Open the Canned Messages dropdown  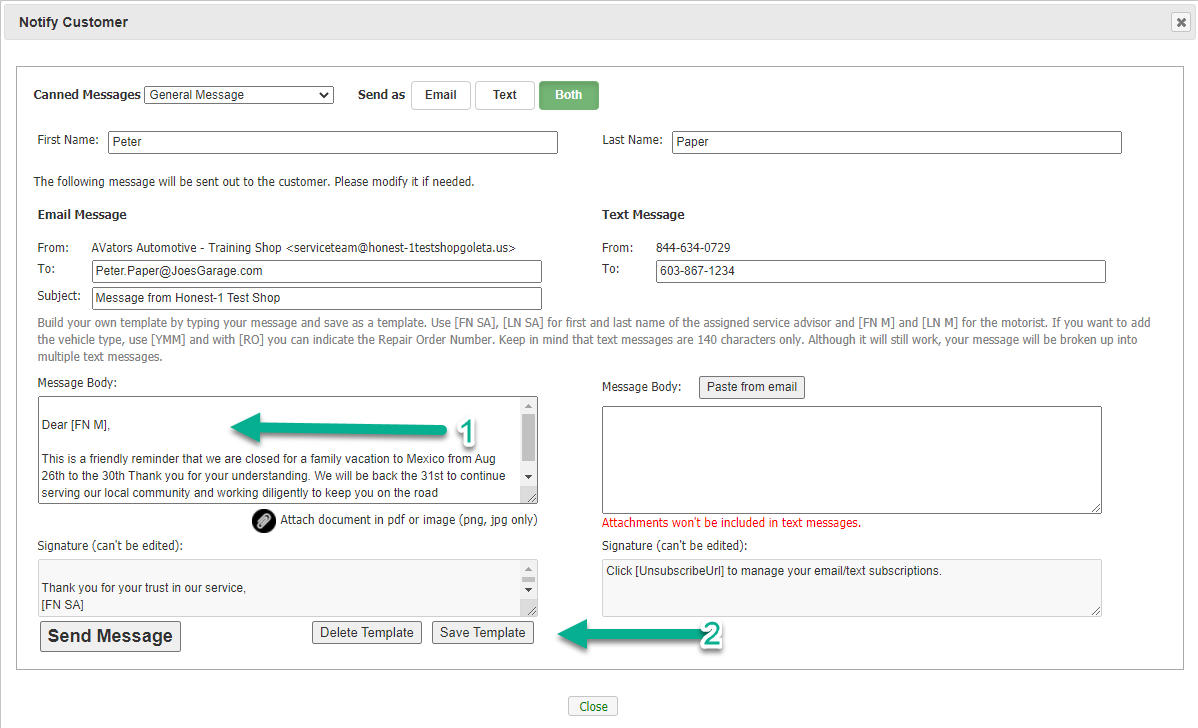[x=238, y=95]
